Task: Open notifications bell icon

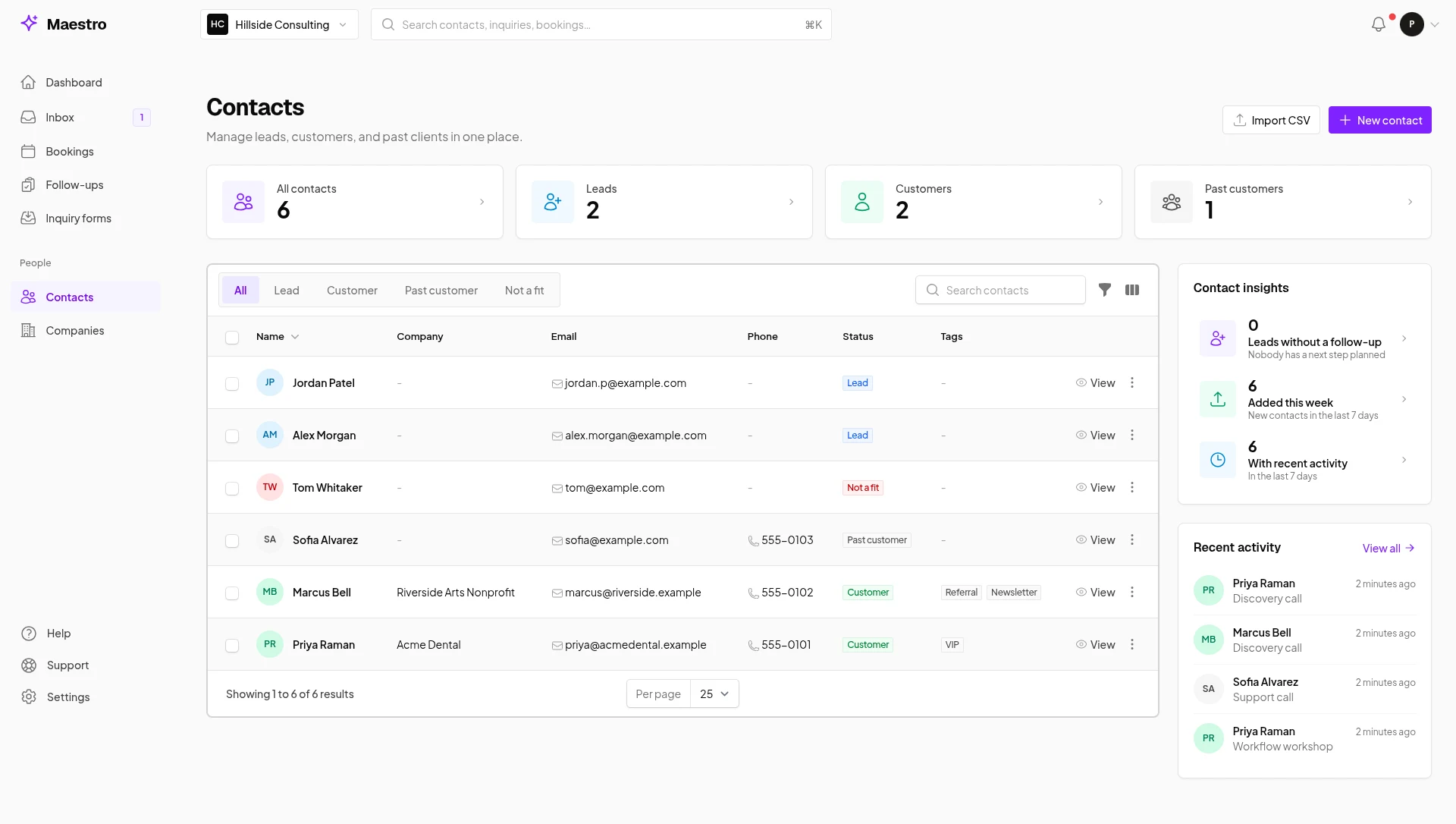Action: coord(1379,24)
